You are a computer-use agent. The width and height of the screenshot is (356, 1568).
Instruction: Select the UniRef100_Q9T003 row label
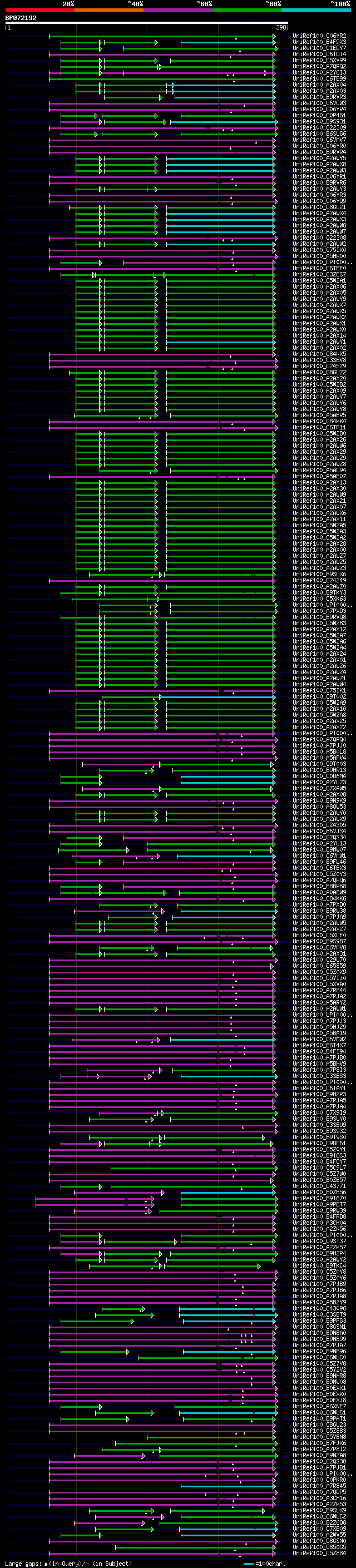coord(319,764)
